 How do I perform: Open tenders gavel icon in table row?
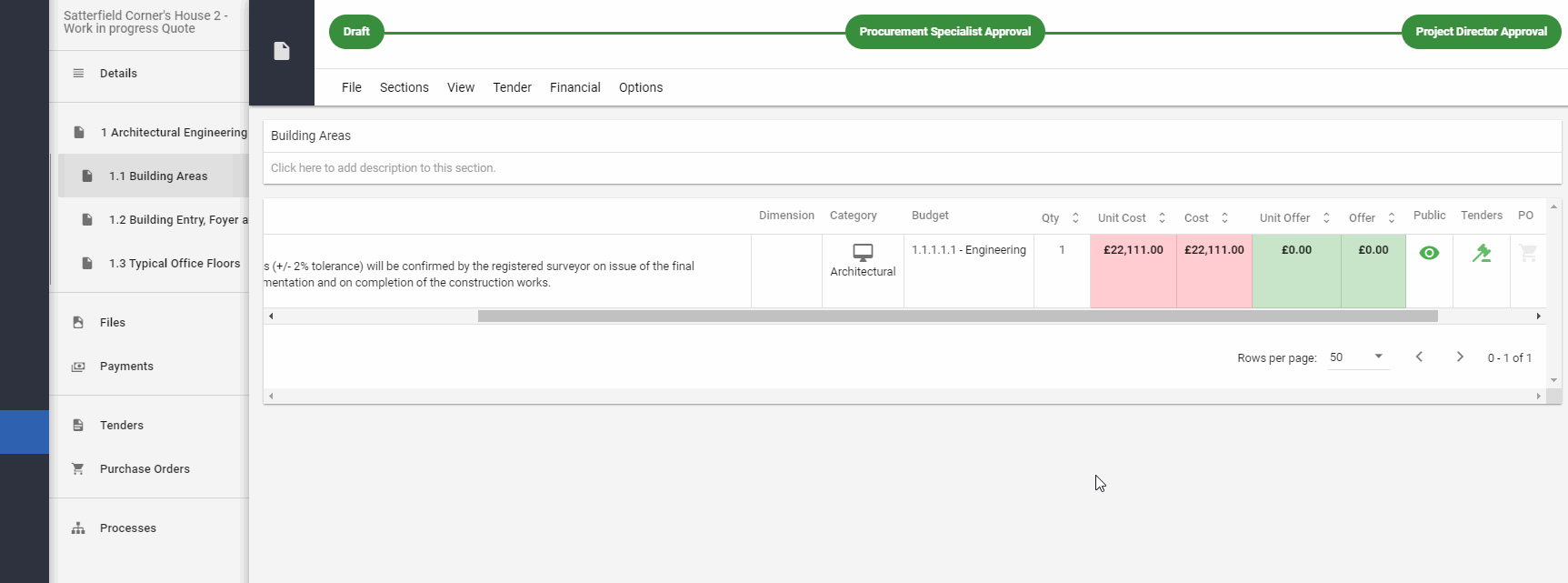(x=1482, y=253)
